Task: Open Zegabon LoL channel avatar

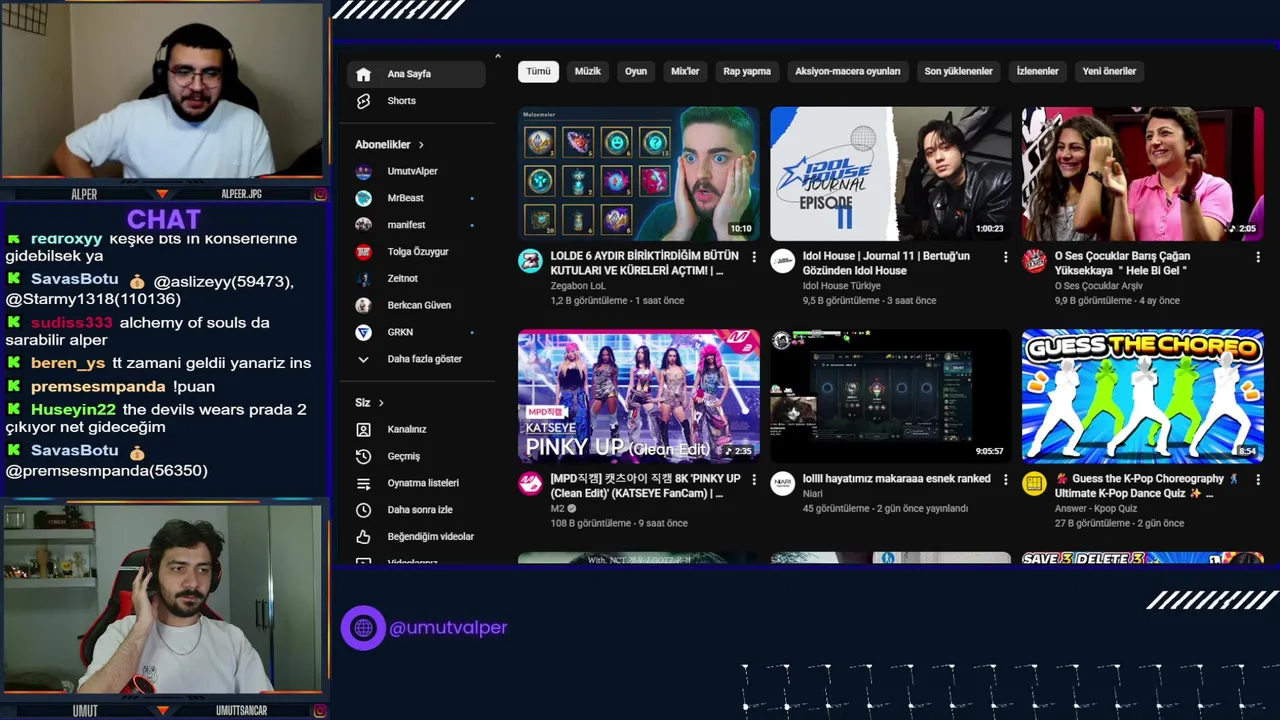Action: click(x=530, y=262)
